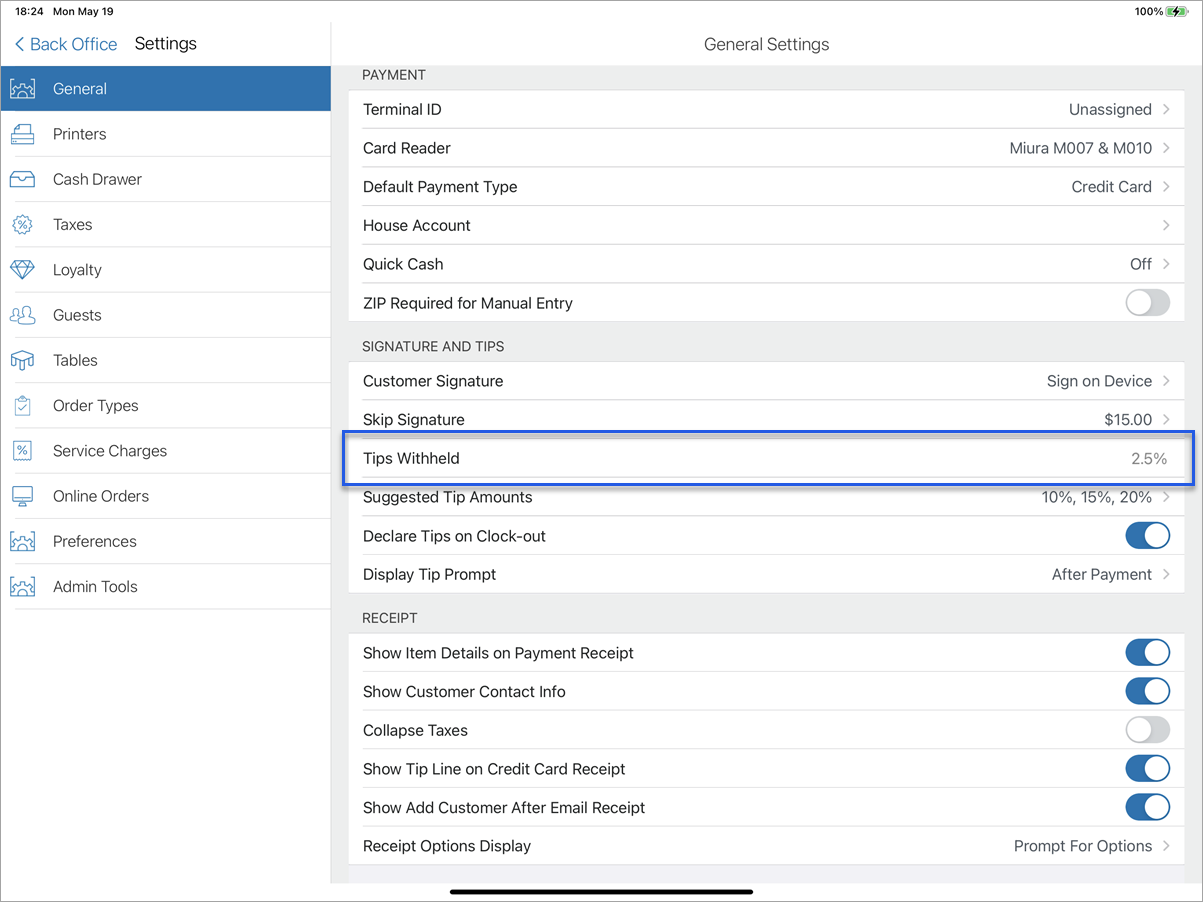Open the Printers settings section
The height and width of the screenshot is (902, 1203).
tap(166, 134)
